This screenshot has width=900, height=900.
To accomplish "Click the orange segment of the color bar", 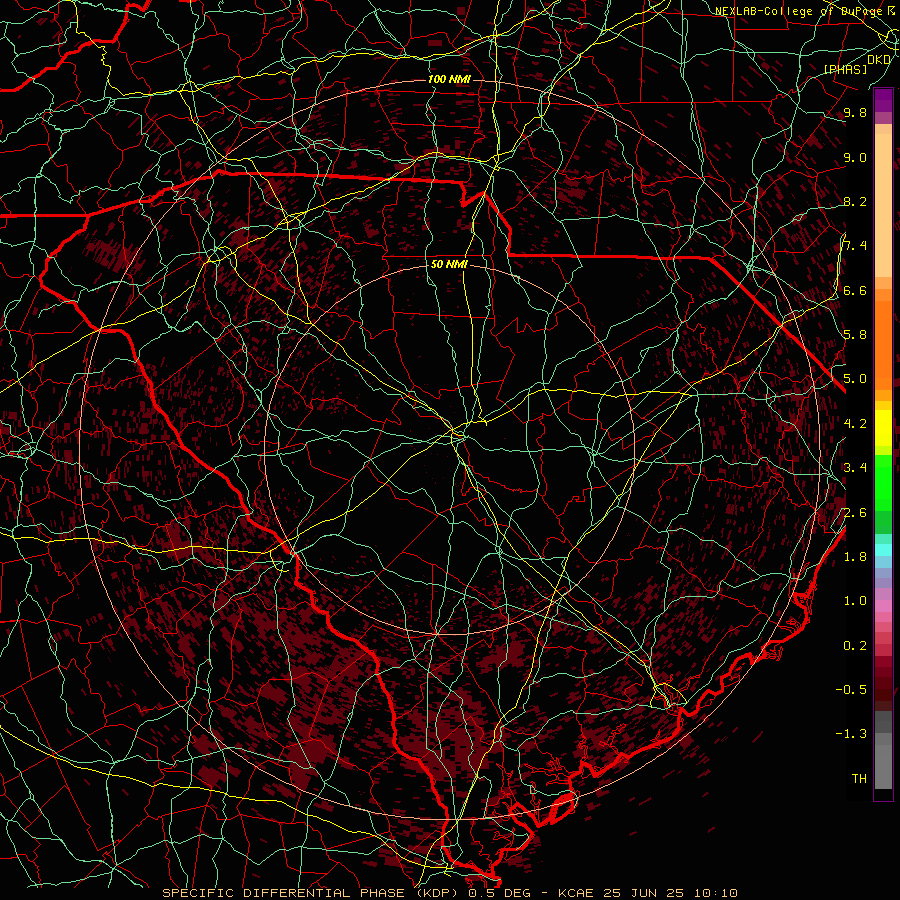I will 883,346.
